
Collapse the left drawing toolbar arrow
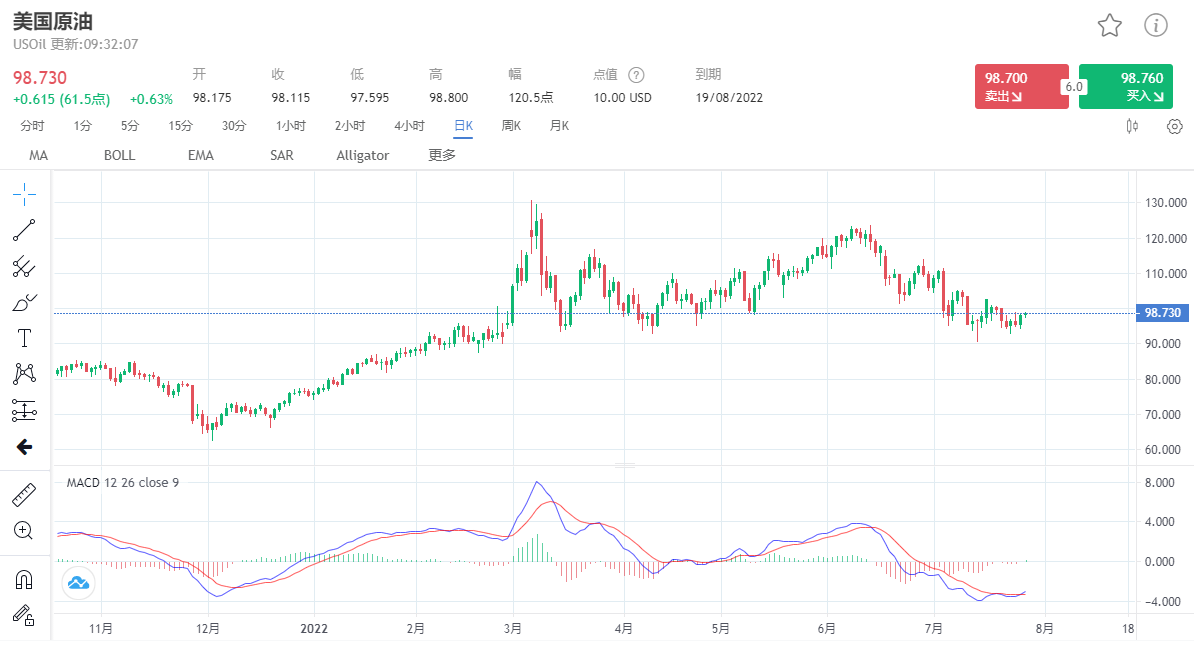coord(24,447)
